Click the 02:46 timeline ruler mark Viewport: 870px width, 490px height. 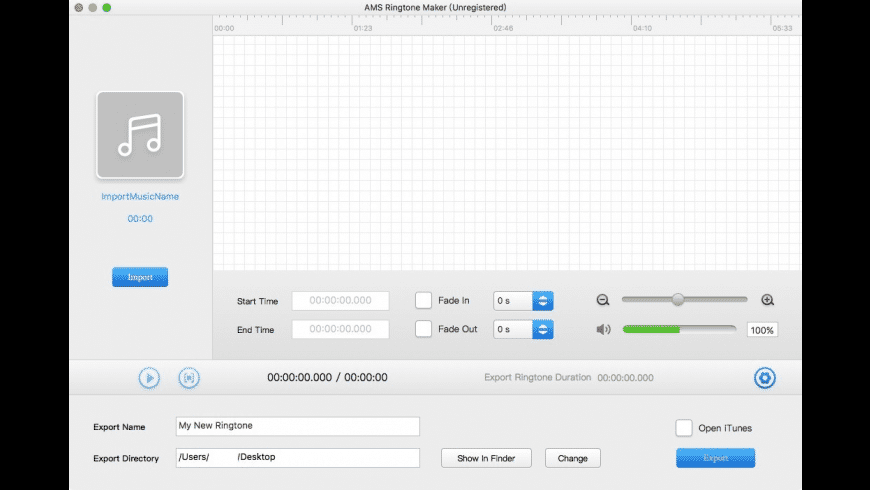[503, 28]
